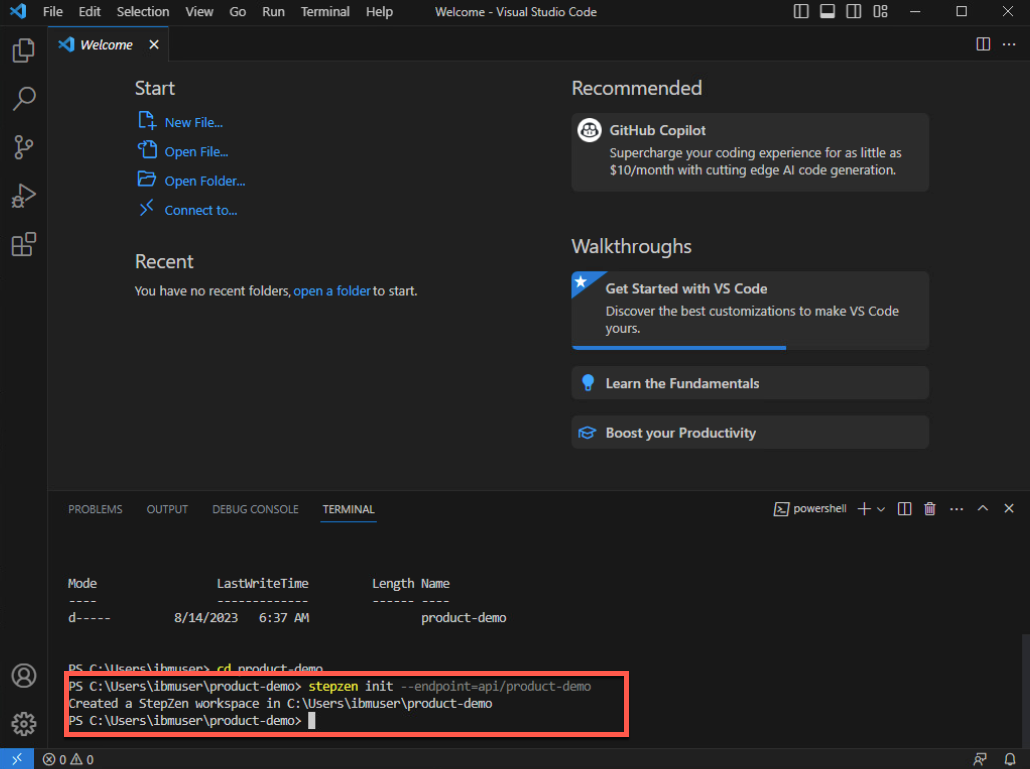The image size is (1030, 769).
Task: Open Source Control view
Action: (x=24, y=147)
